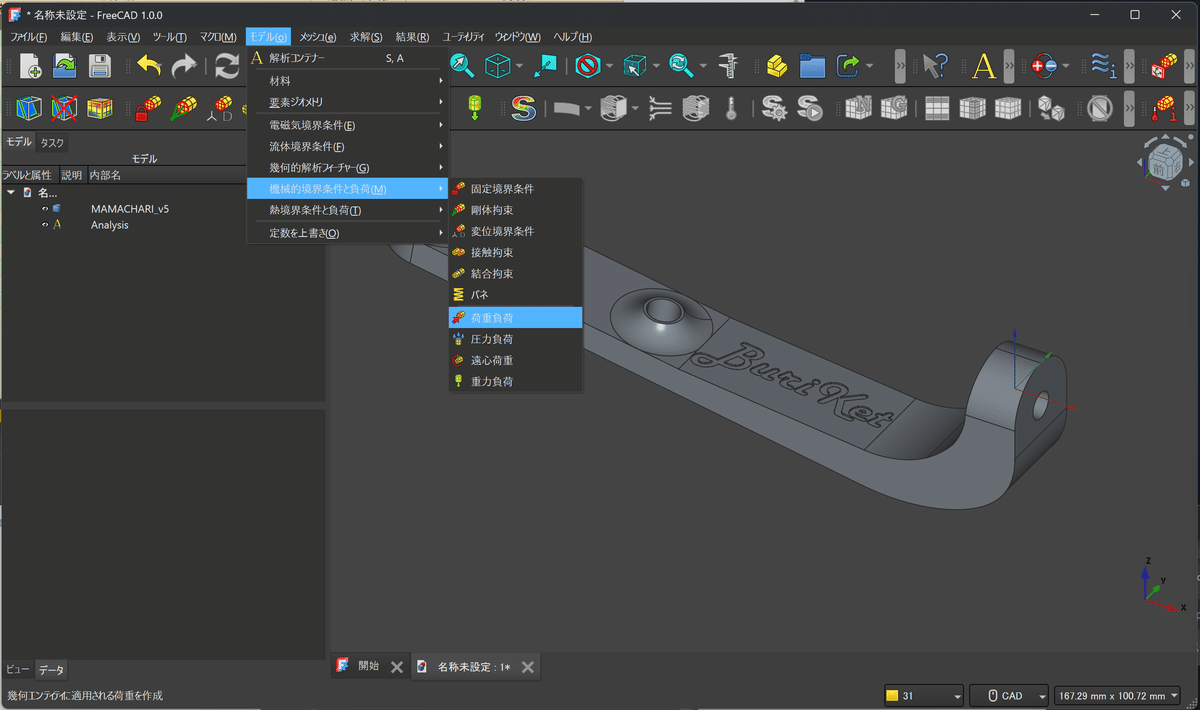Open the isometric view dropdown arrow
Viewport: 1200px width, 710px height.
(520, 66)
